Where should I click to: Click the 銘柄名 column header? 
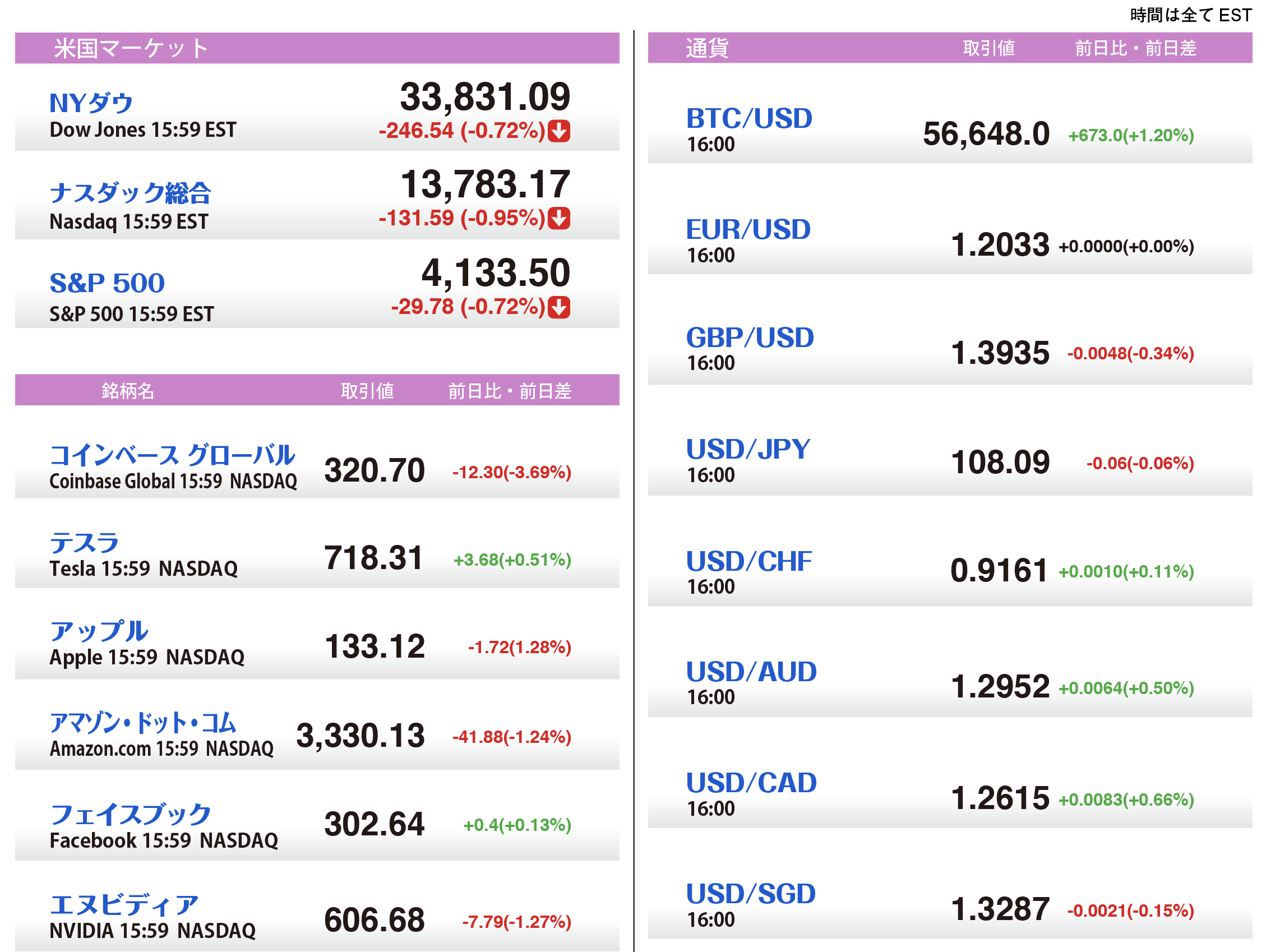pos(128,390)
